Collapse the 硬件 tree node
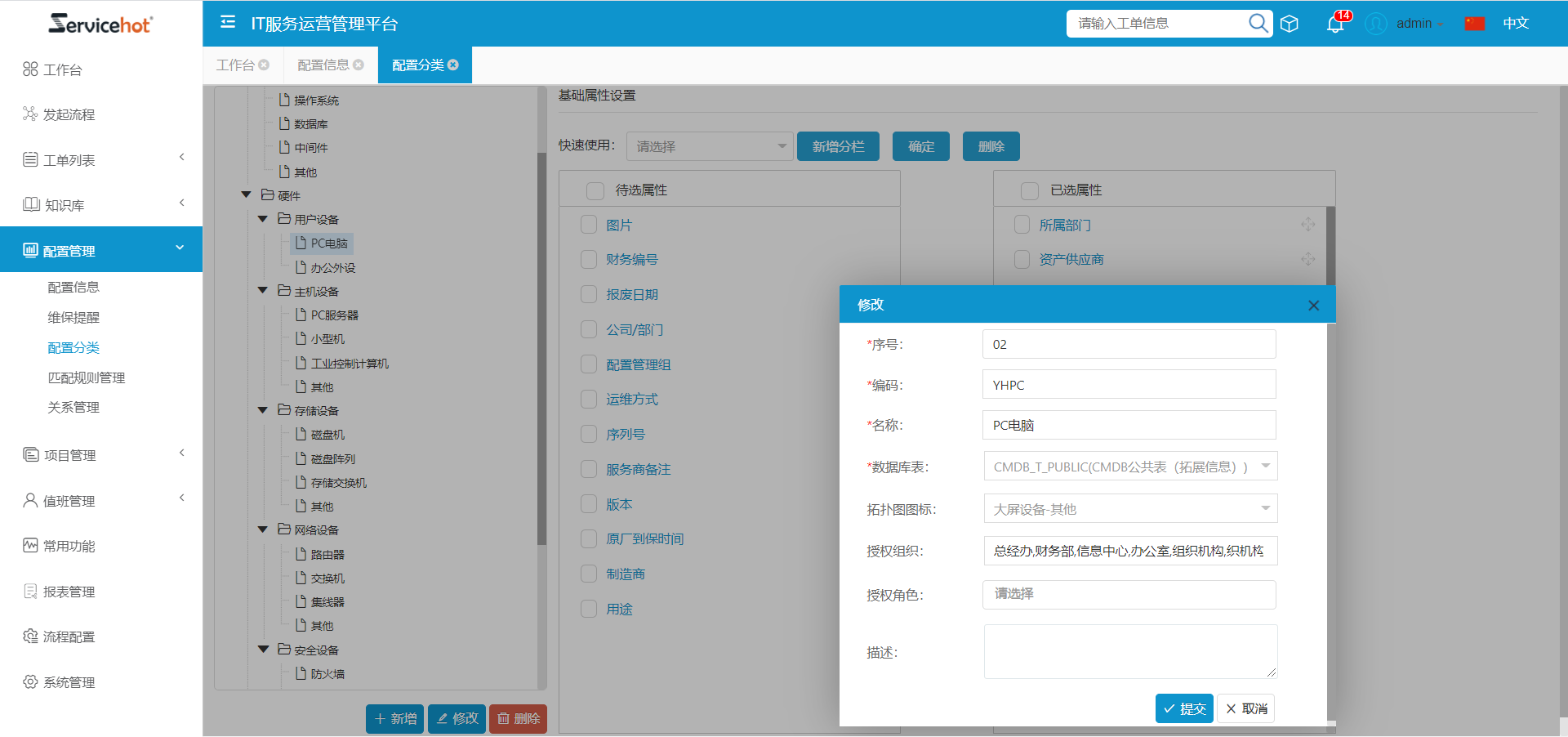Viewport: 1568px width, 737px height. (245, 194)
